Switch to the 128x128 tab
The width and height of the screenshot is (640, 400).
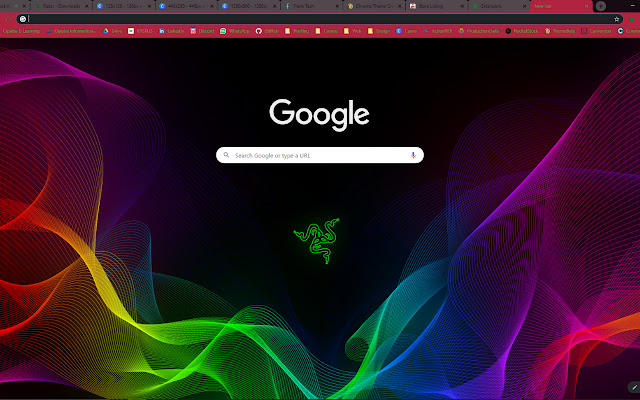tap(124, 6)
